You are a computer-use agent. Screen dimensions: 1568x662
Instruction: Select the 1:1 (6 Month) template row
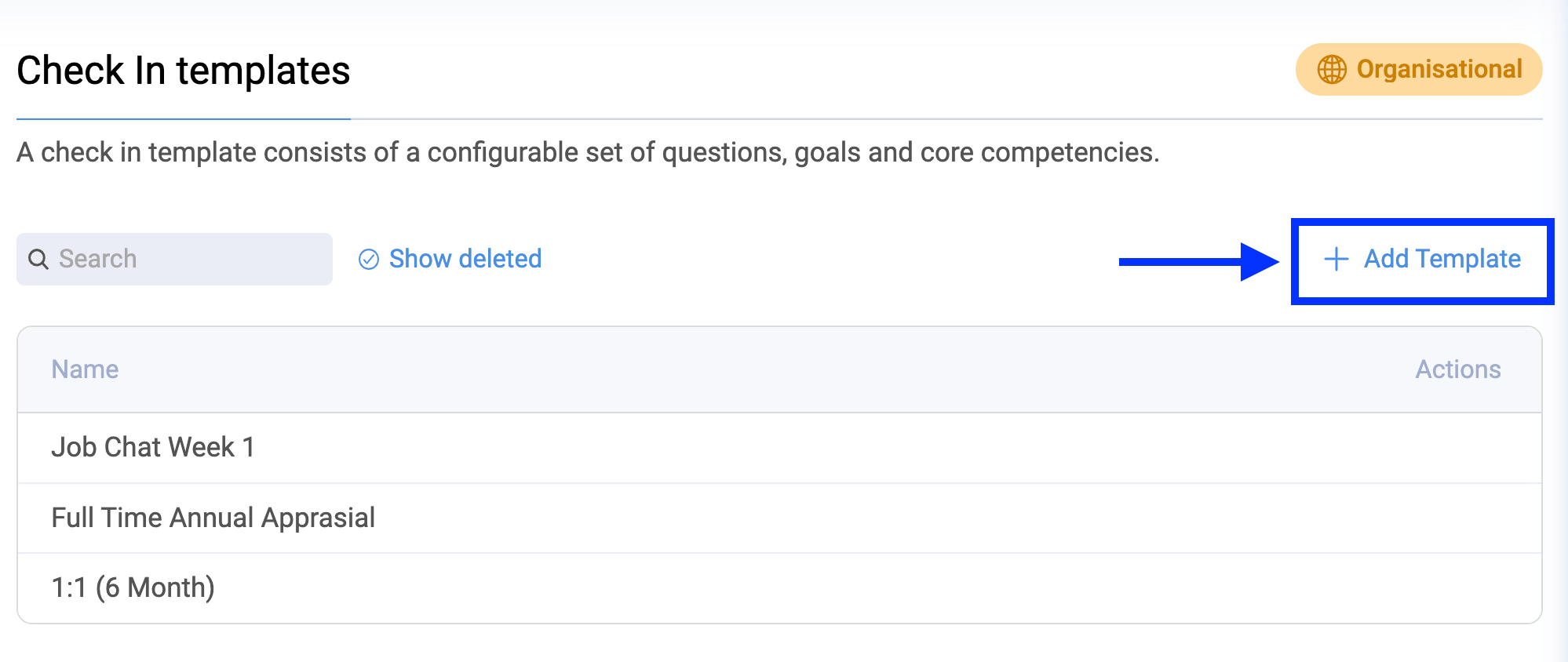coord(133,587)
